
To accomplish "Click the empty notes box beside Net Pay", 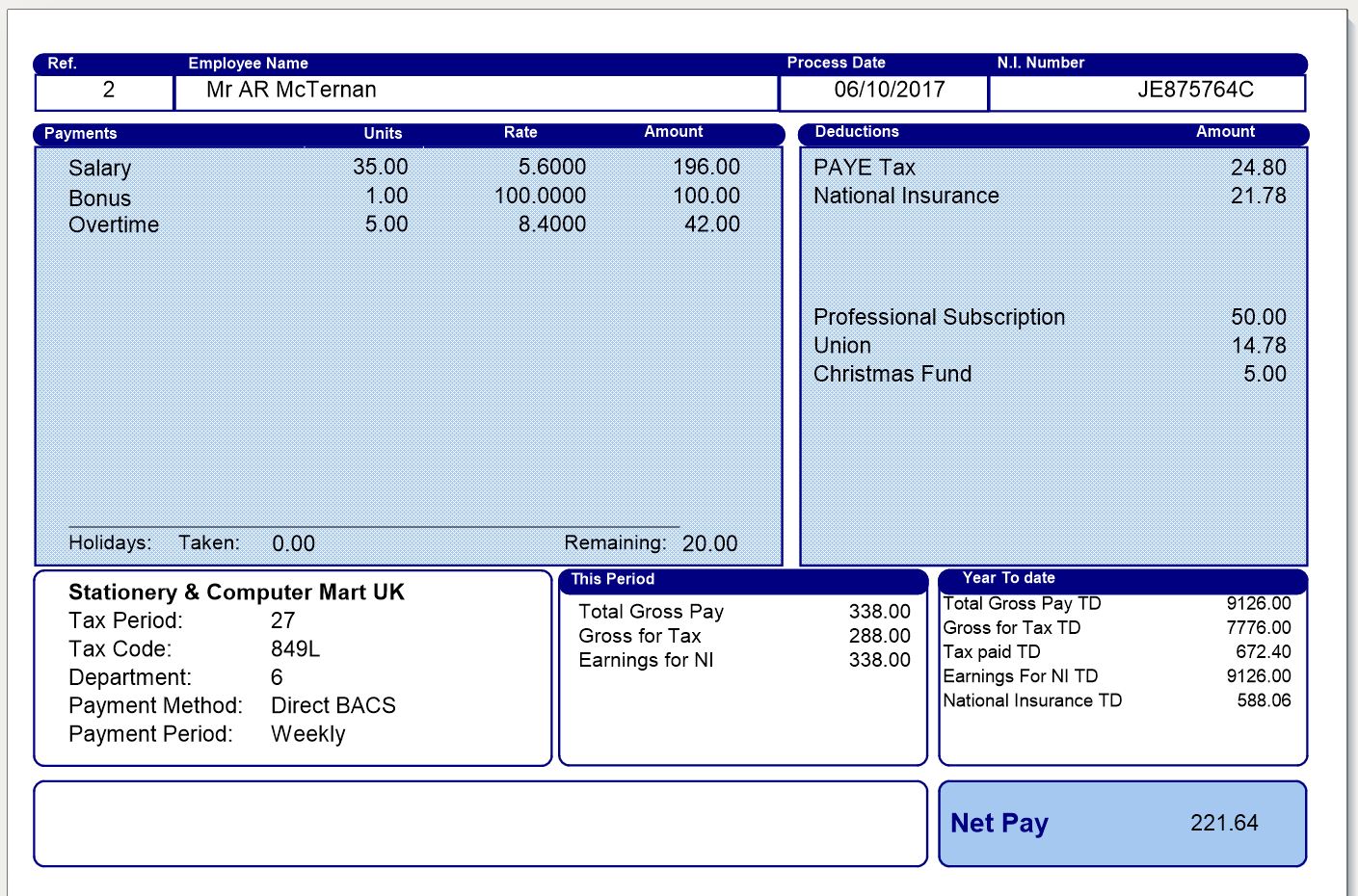I will 480,824.
